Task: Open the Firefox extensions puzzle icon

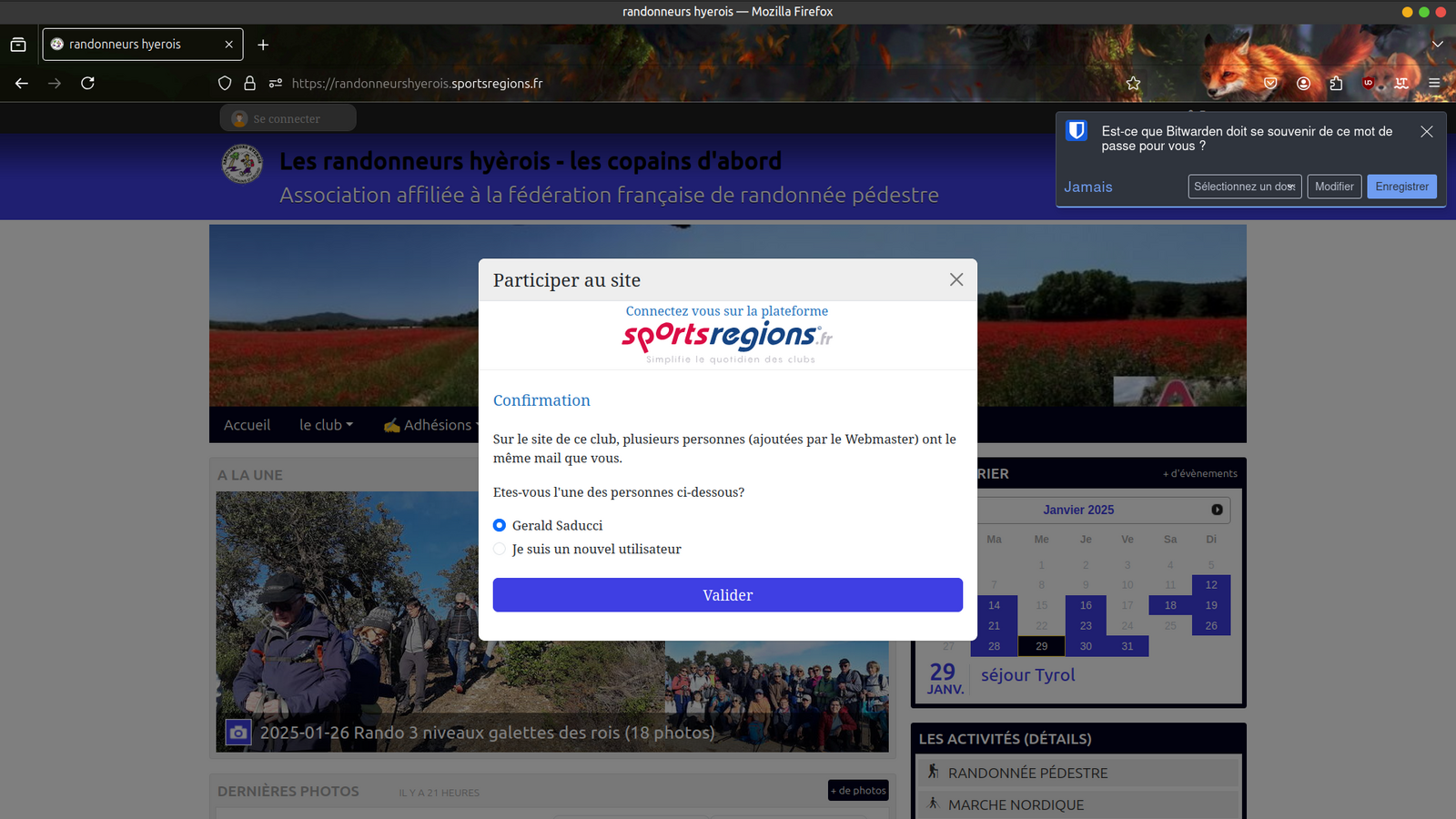Action: pos(1336,83)
